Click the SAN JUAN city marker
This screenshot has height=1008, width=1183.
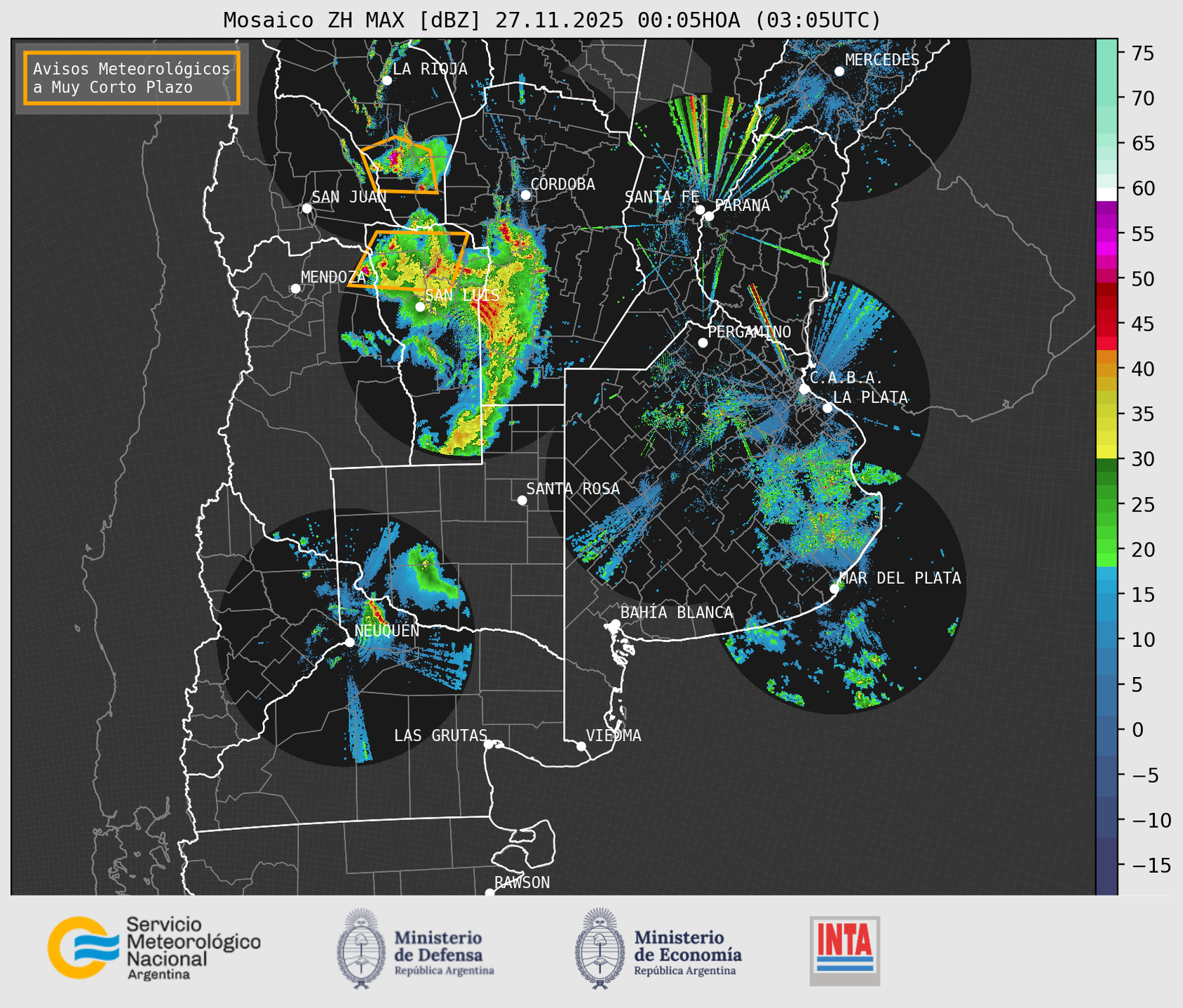tap(306, 208)
